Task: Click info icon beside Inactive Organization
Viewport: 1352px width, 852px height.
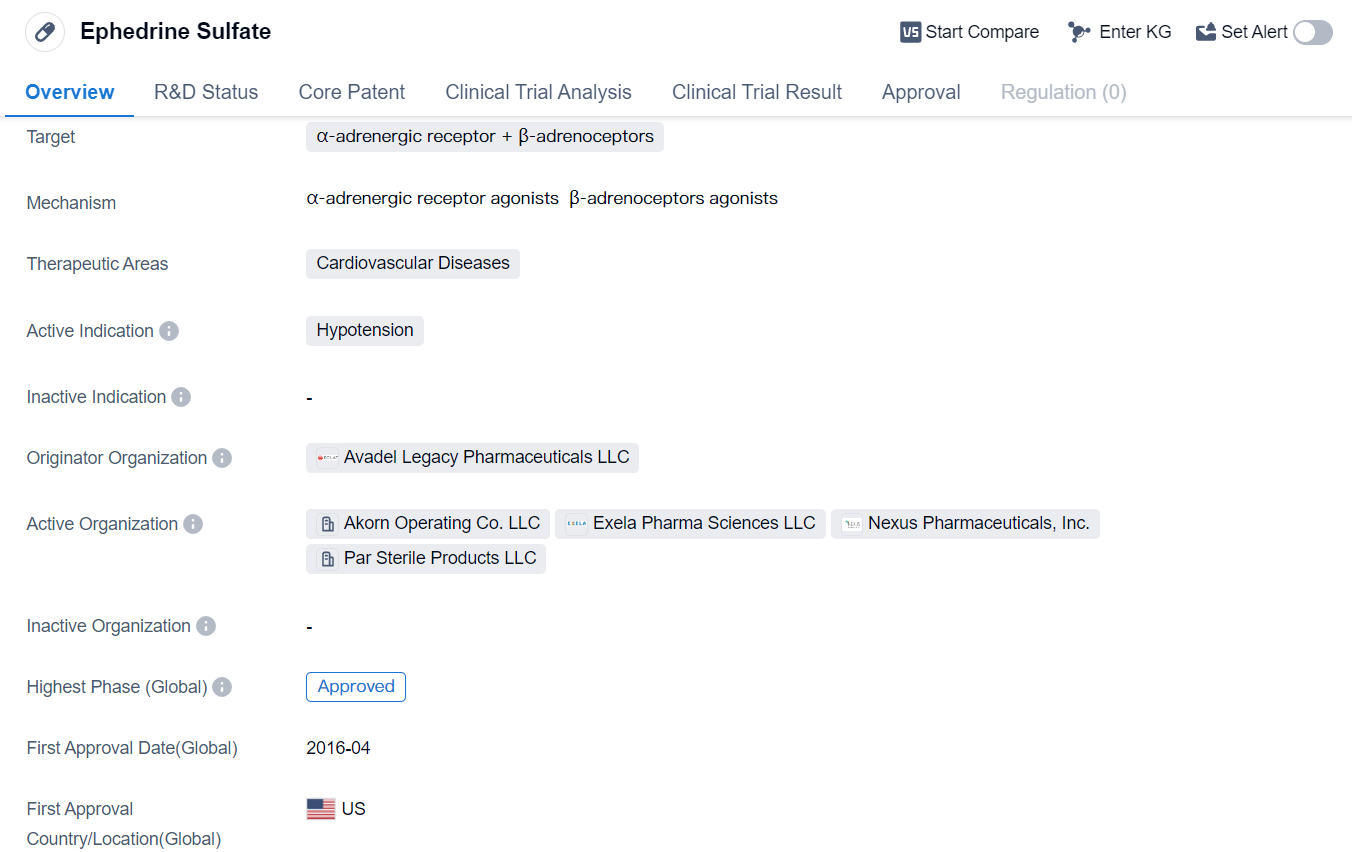Action: [206, 626]
